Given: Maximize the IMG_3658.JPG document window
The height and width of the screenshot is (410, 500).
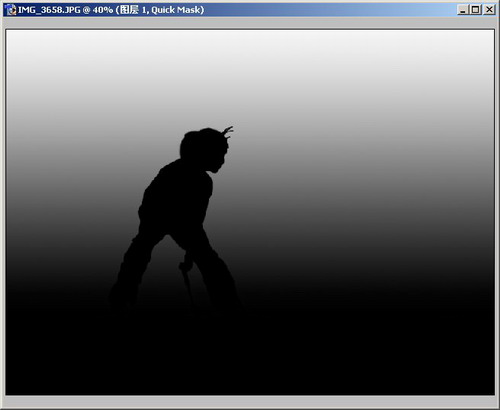Looking at the screenshot, I should 475,10.
